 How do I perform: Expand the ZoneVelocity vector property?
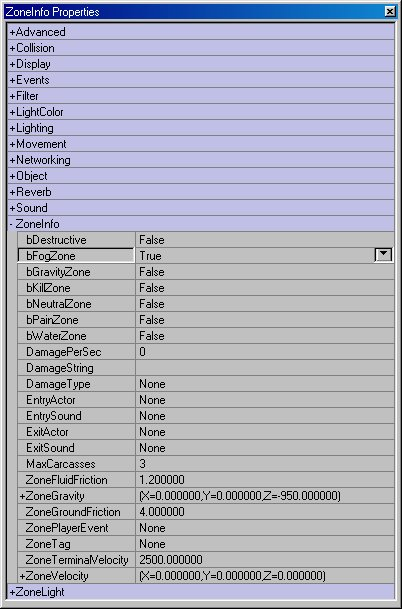(22, 576)
